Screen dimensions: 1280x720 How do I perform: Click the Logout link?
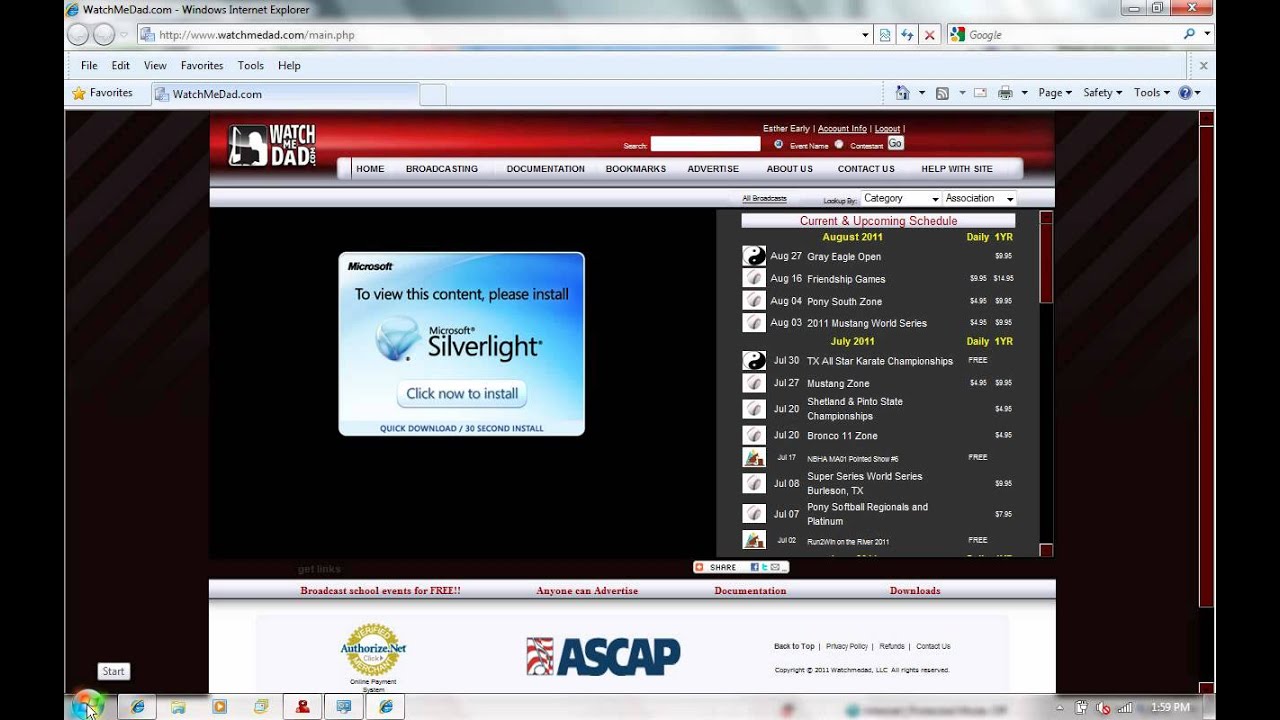(x=887, y=128)
